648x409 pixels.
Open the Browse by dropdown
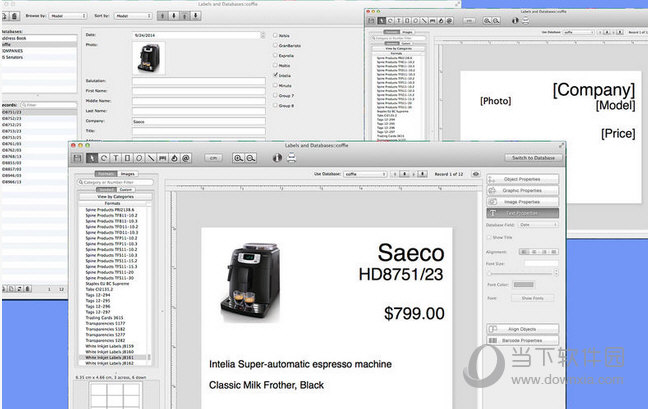[x=68, y=16]
